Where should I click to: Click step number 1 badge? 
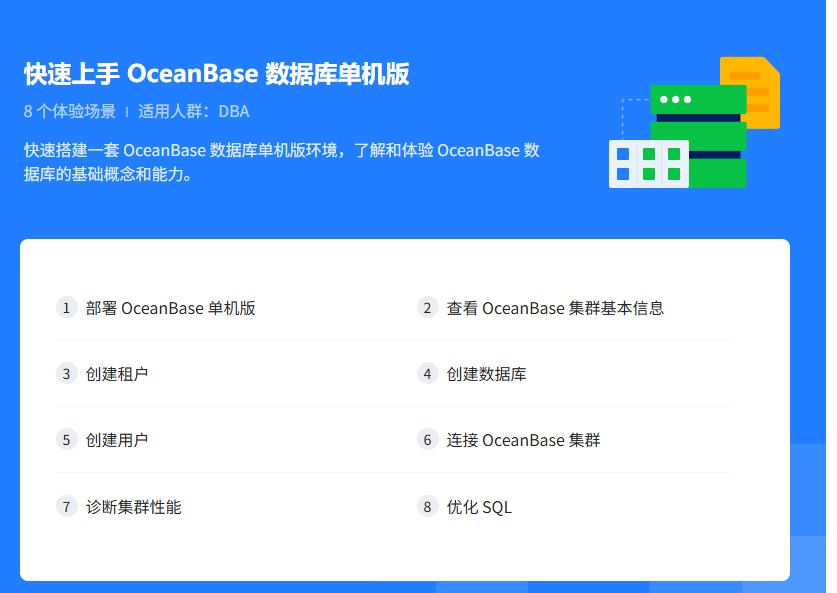tap(67, 308)
